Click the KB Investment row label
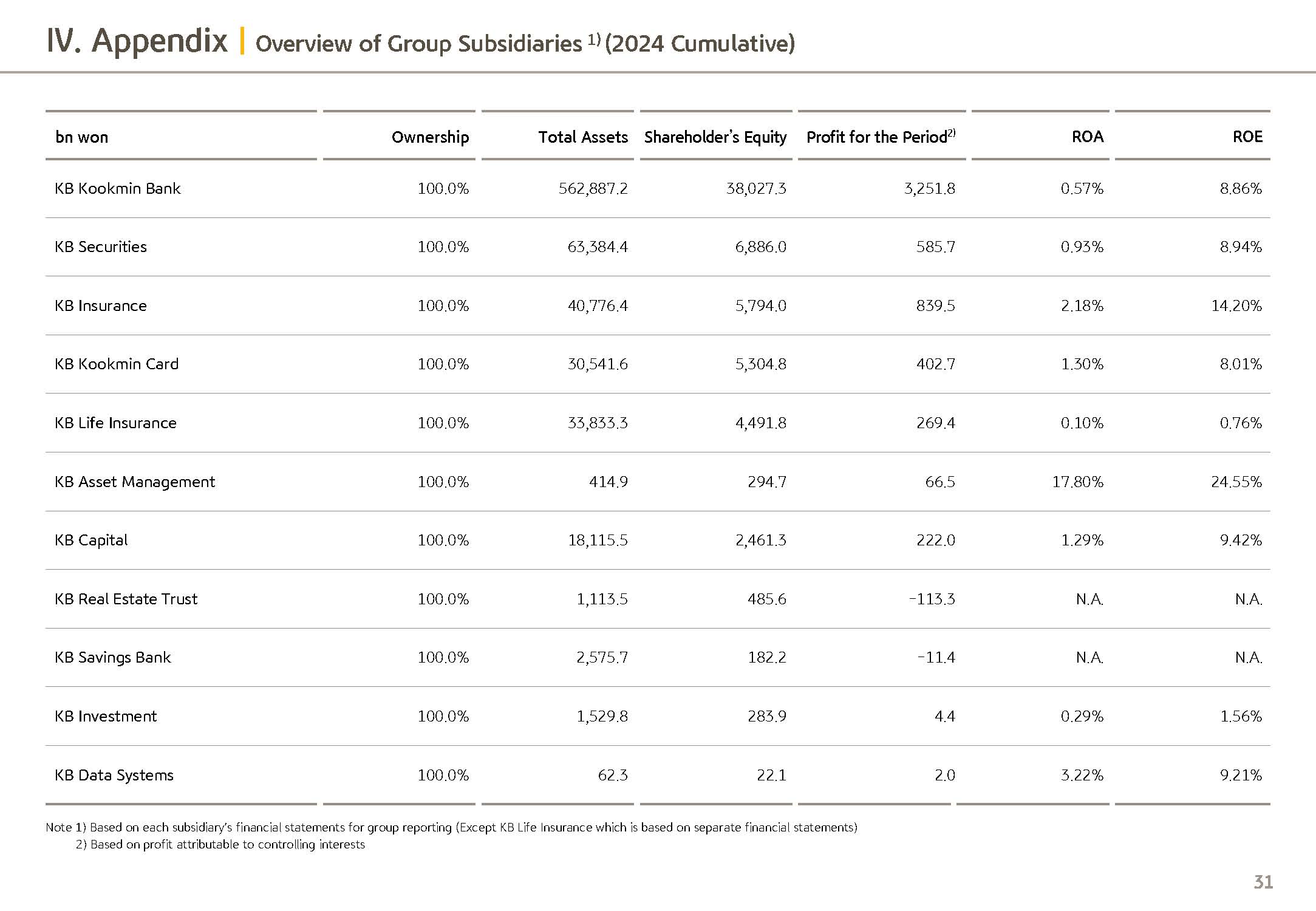Viewport: 1316px width, 911px height. [x=105, y=716]
